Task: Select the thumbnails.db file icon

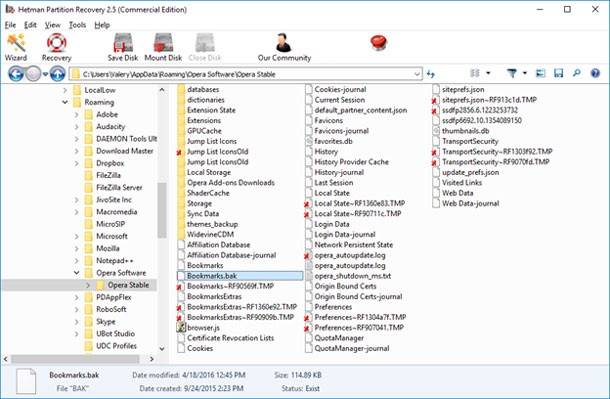Action: tap(436, 131)
